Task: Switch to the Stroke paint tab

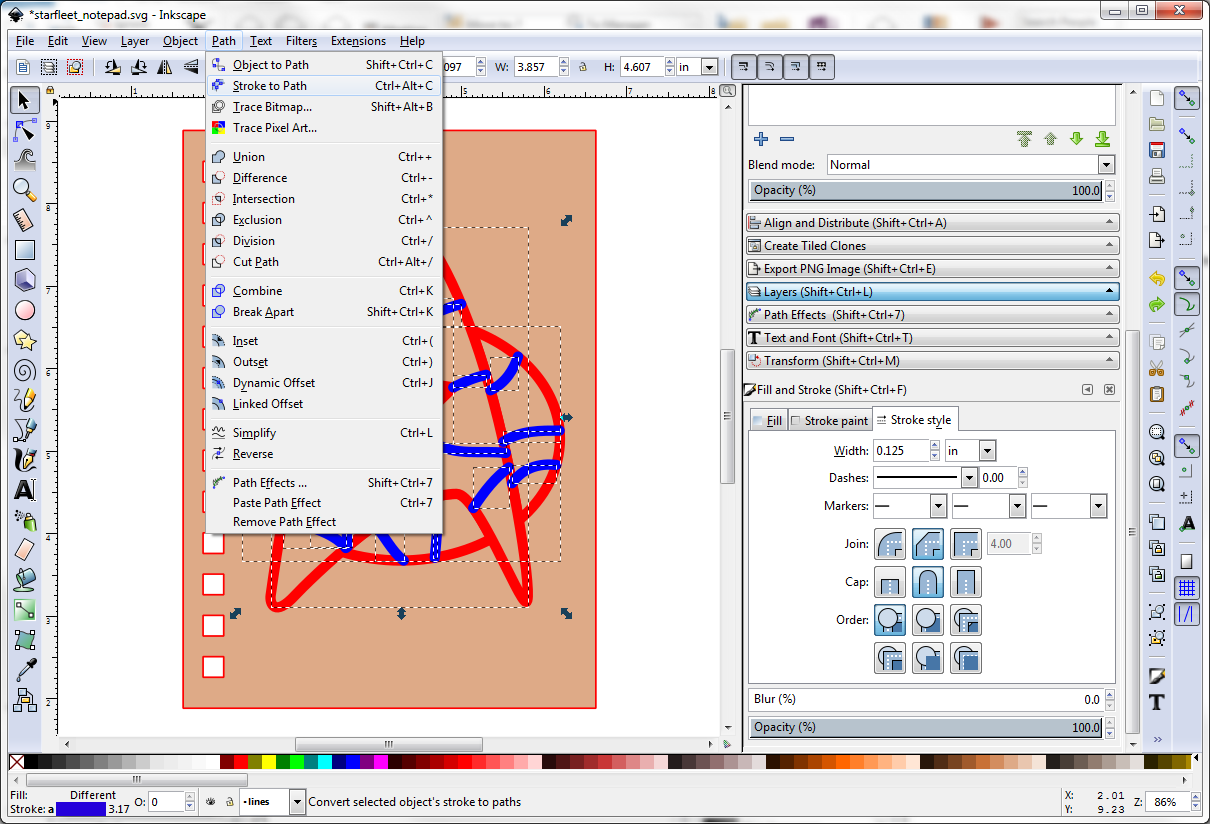Action: point(829,421)
